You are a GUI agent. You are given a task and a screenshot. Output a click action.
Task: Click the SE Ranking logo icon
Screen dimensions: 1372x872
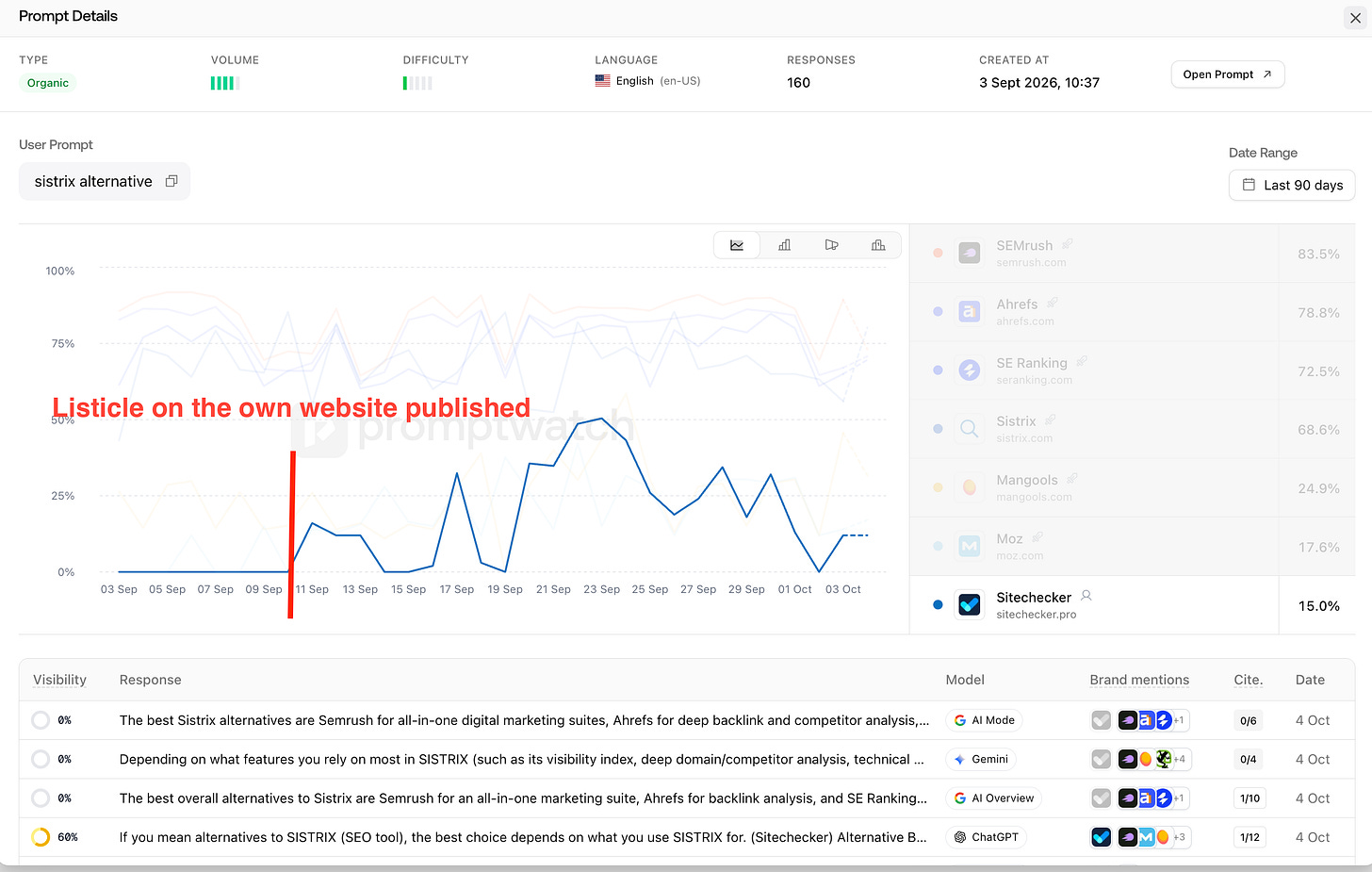[970, 370]
